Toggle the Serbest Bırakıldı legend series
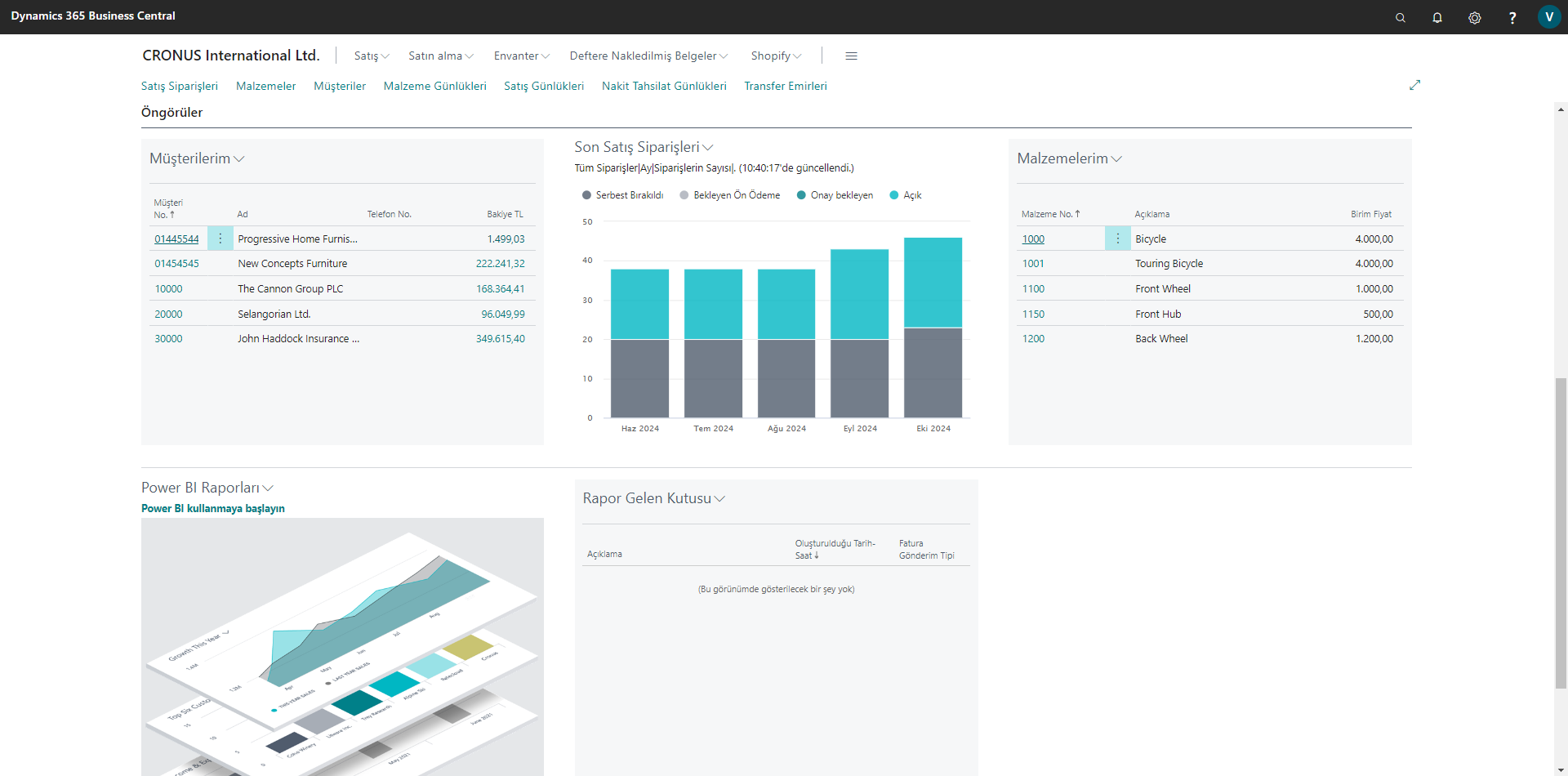 pyautogui.click(x=623, y=195)
